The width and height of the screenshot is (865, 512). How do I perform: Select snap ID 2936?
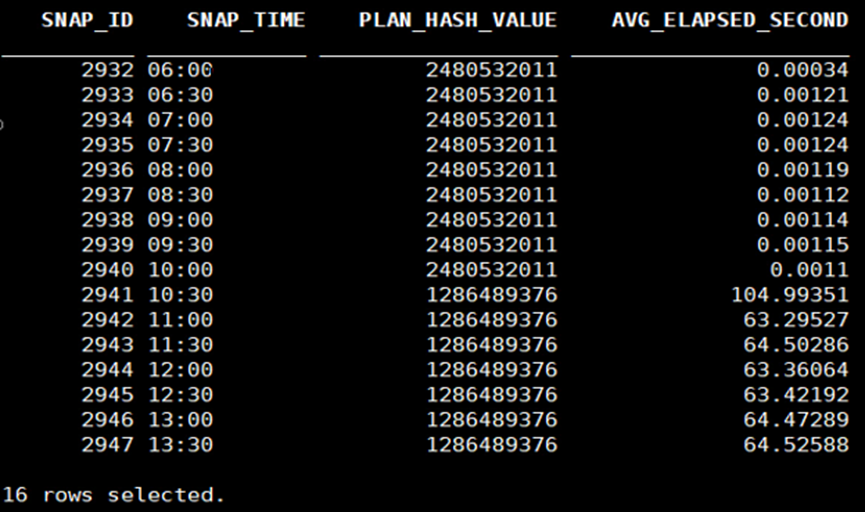108,170
